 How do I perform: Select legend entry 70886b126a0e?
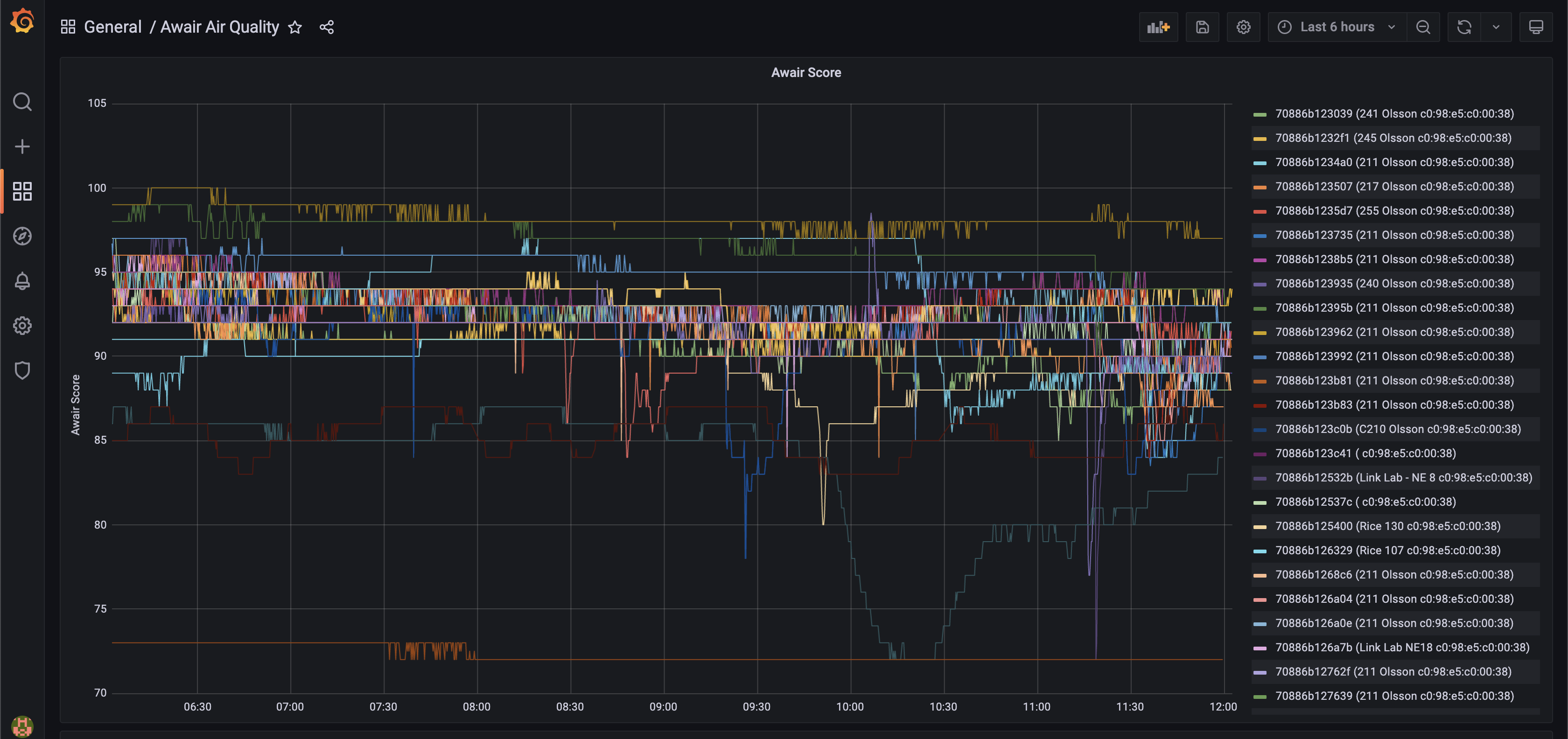coord(1394,623)
